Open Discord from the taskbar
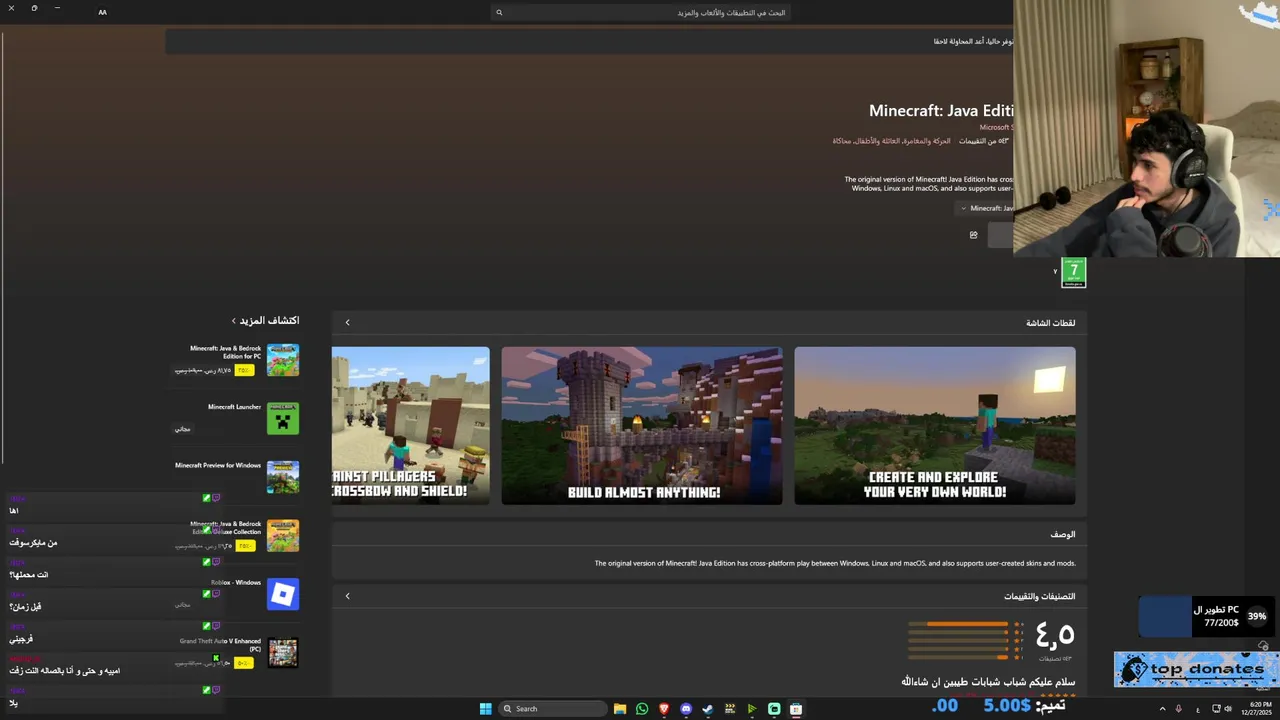The width and height of the screenshot is (1280, 720). click(x=686, y=709)
